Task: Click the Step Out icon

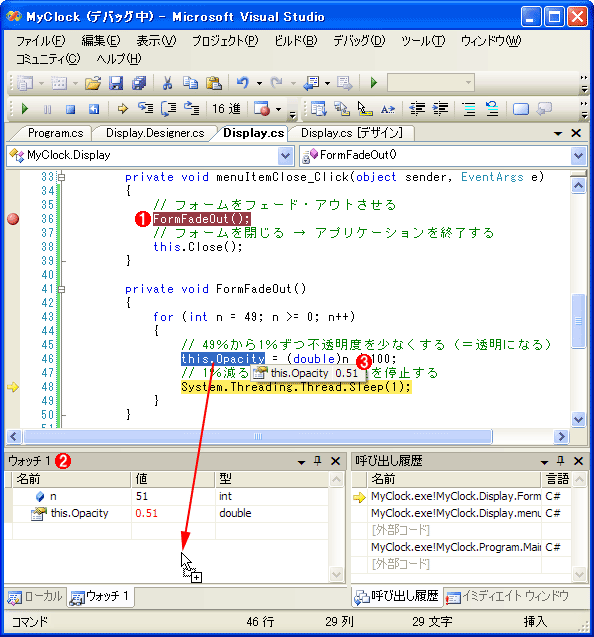Action: tap(191, 109)
